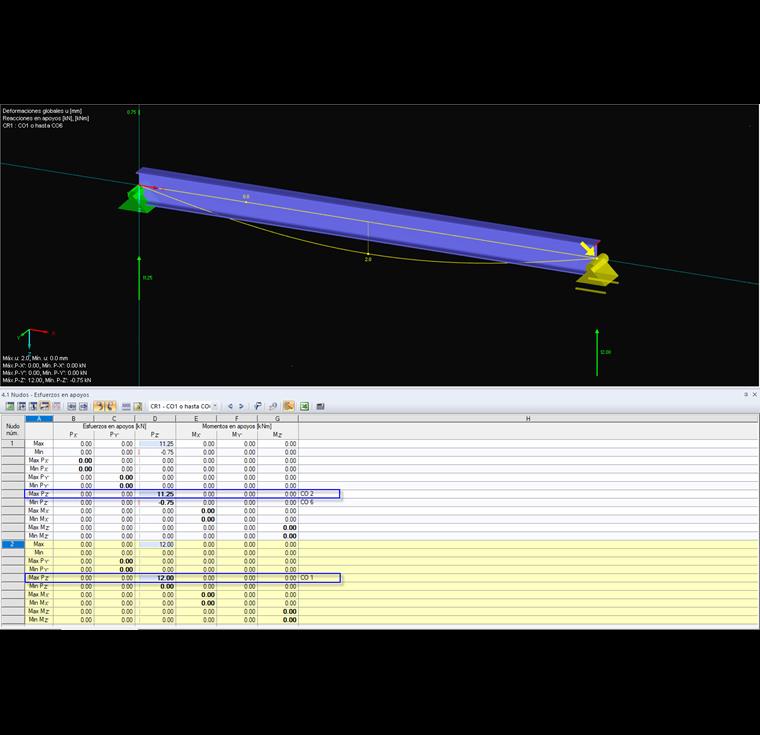Image resolution: width=760 pixels, height=735 pixels.
Task: Select column header D above Pz
Action: (x=155, y=418)
